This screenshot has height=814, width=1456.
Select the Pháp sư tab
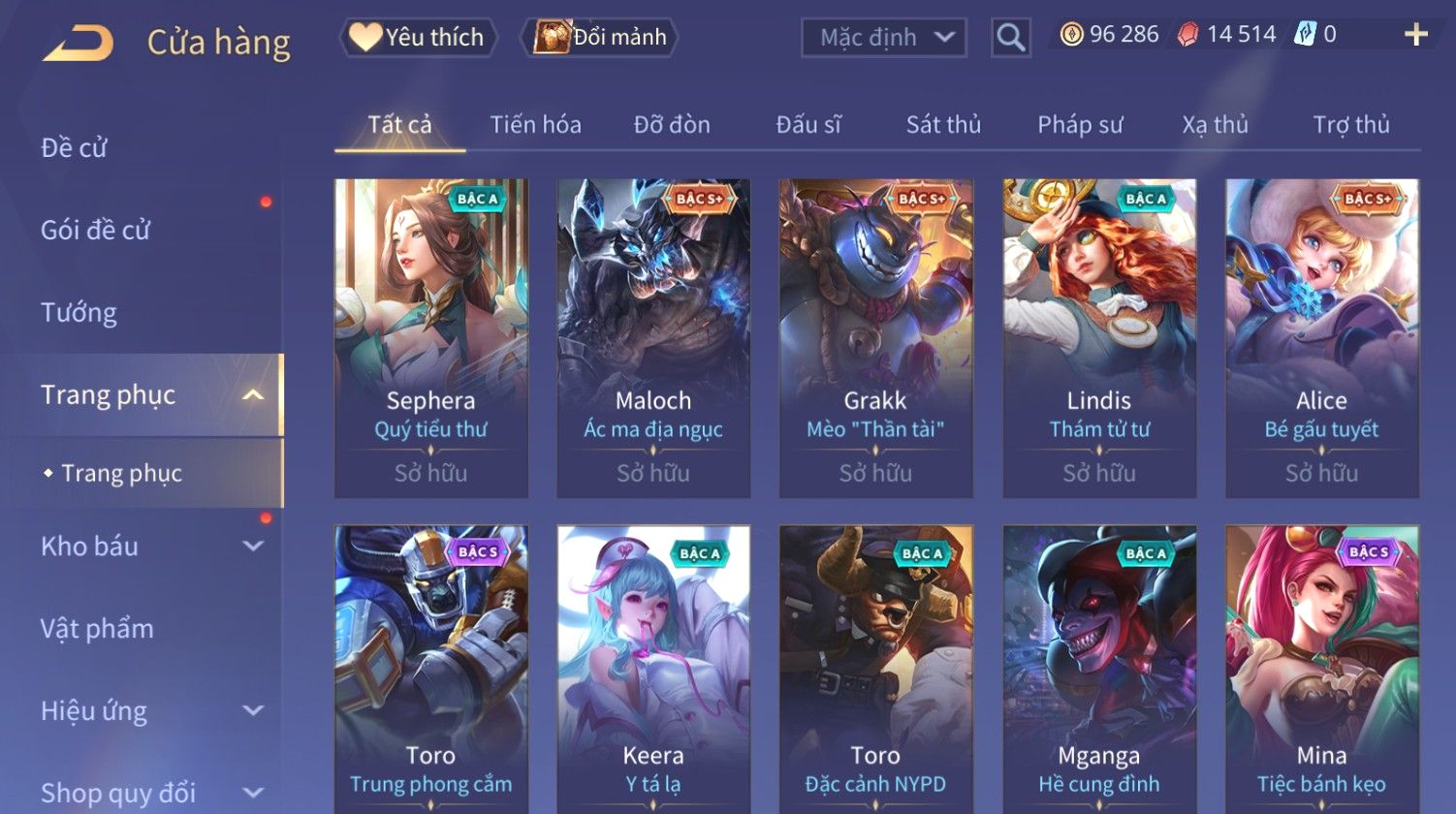pyautogui.click(x=1080, y=125)
